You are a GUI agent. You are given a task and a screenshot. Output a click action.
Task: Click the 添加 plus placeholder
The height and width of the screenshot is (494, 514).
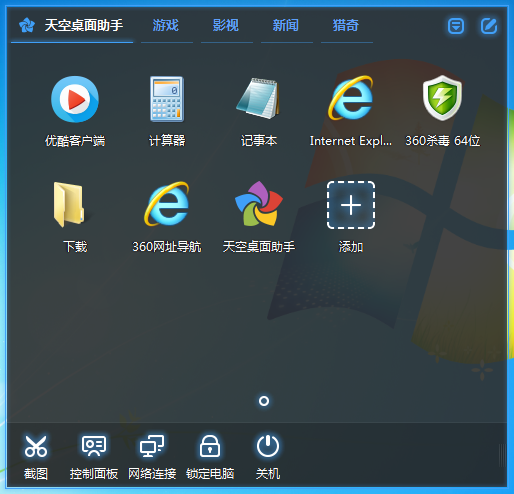pyautogui.click(x=351, y=205)
